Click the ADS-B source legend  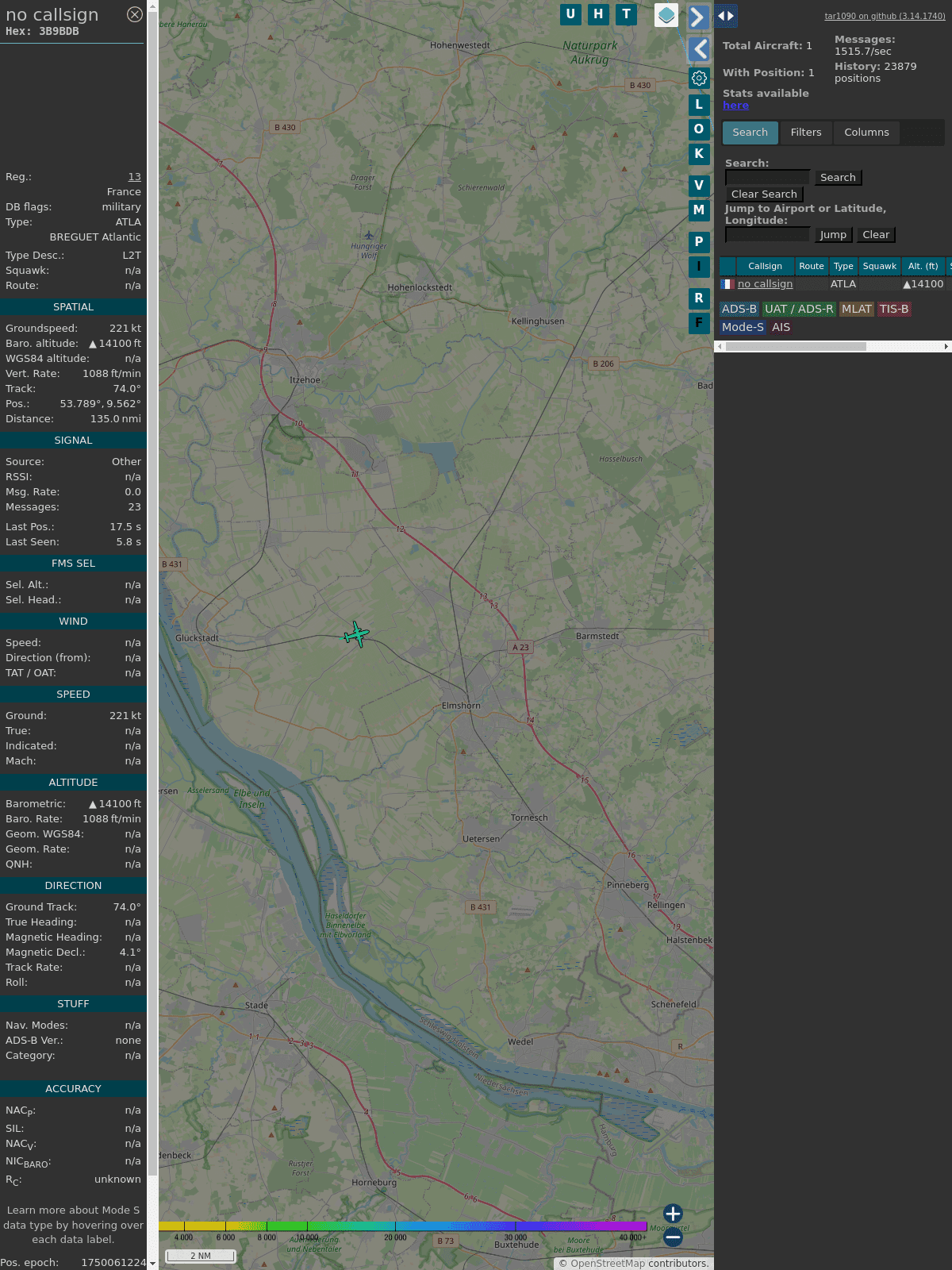[x=739, y=310]
